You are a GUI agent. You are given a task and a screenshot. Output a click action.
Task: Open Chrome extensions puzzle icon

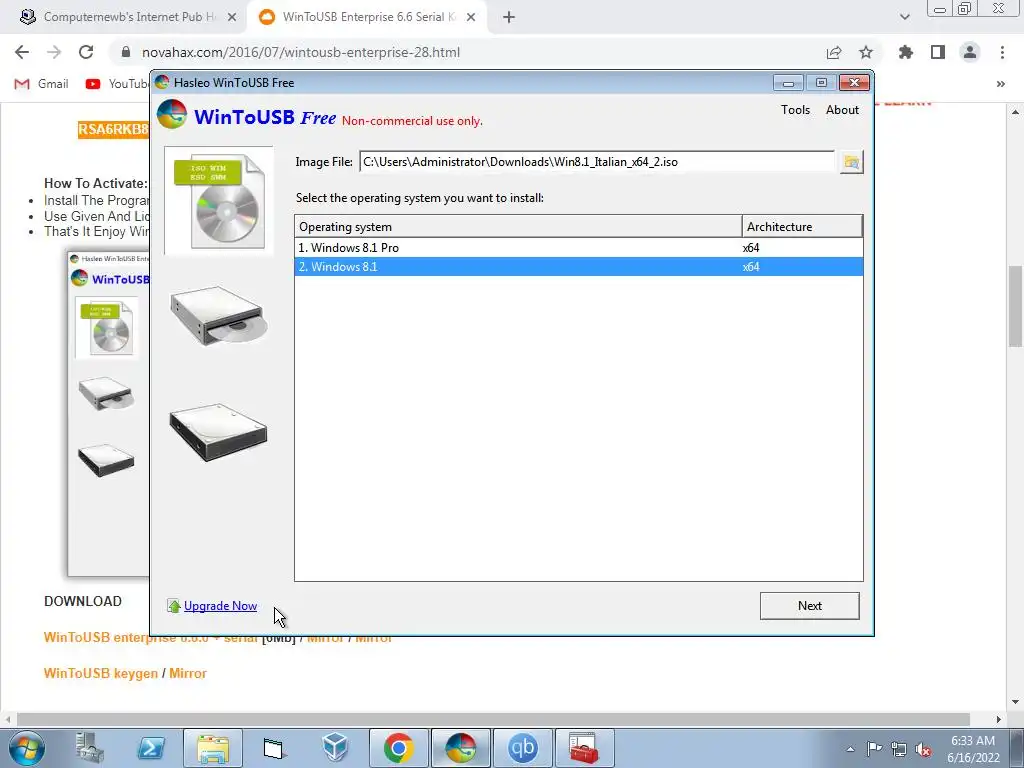906,52
